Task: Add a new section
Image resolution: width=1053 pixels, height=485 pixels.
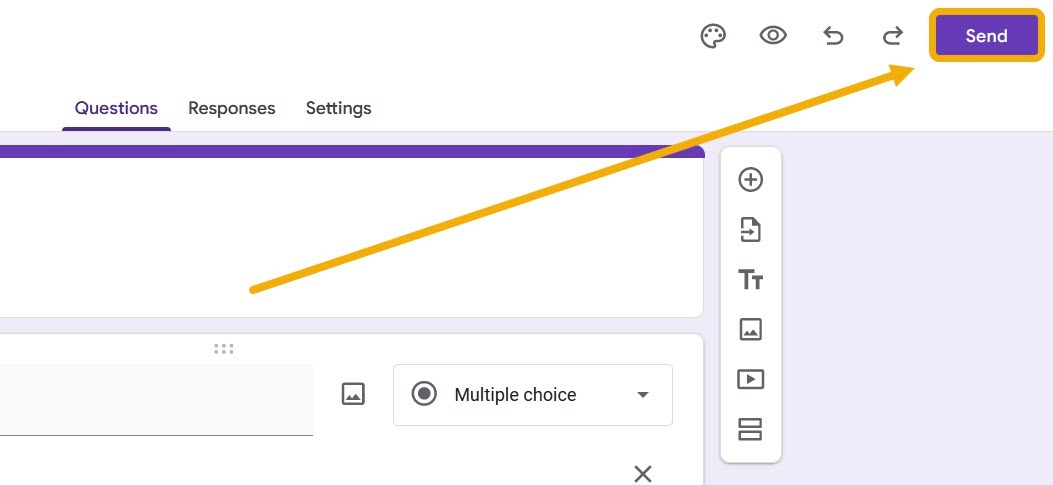Action: [x=750, y=429]
